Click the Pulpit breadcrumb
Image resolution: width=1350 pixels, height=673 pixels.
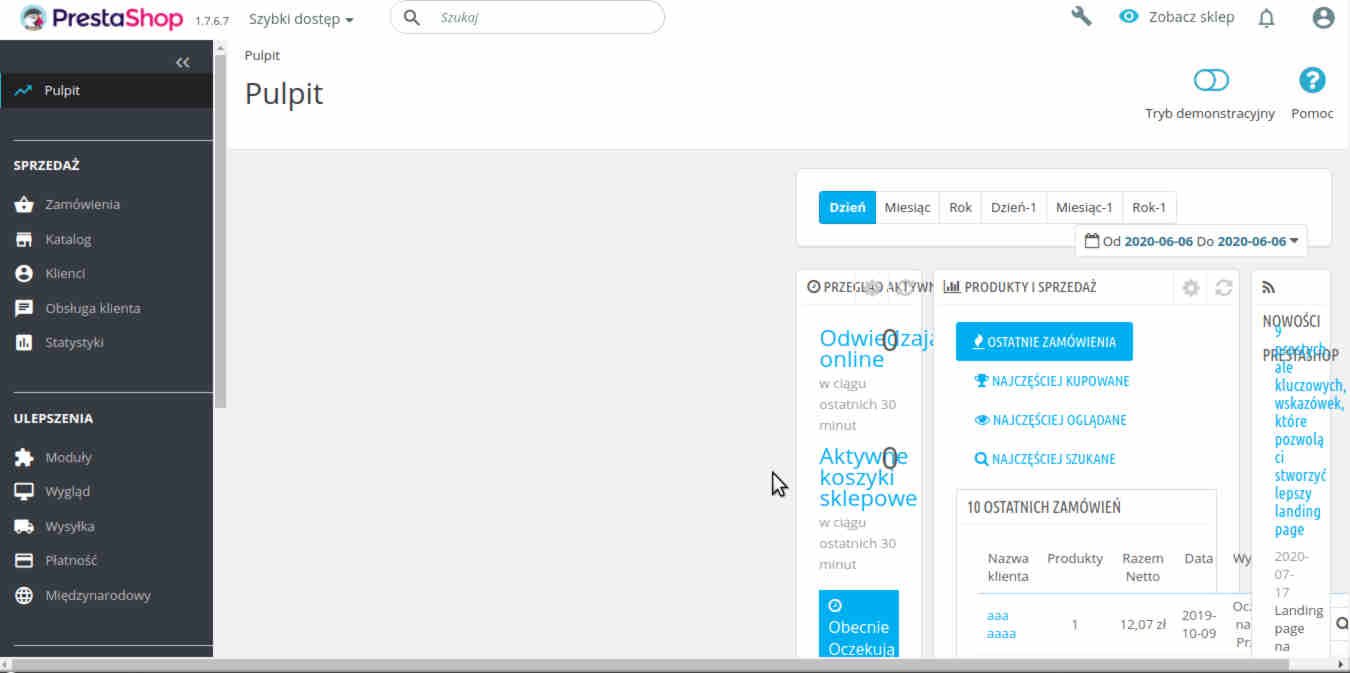(x=262, y=55)
